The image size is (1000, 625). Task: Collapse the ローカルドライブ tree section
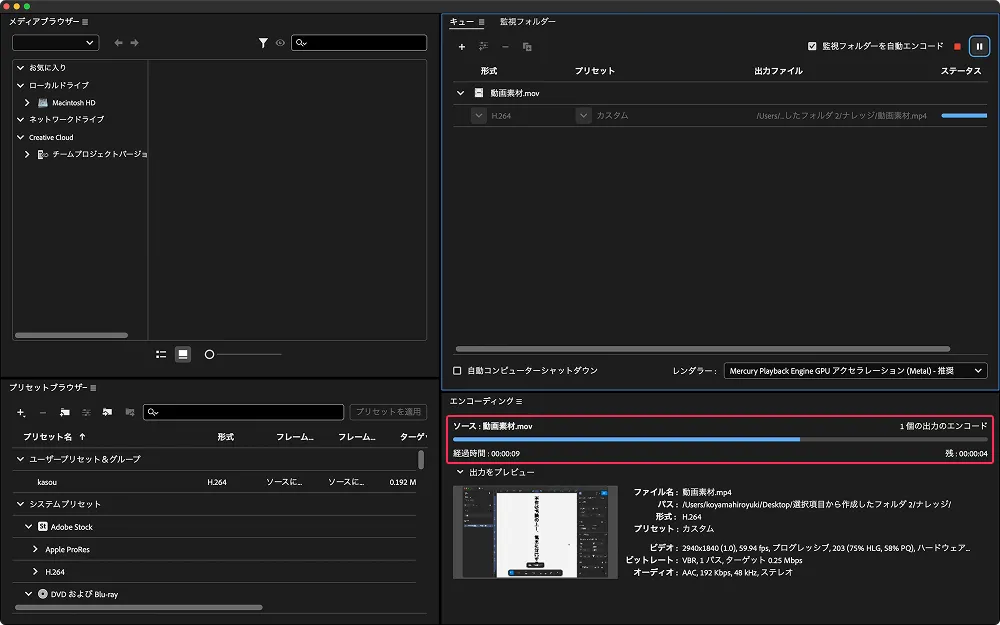click(20, 85)
